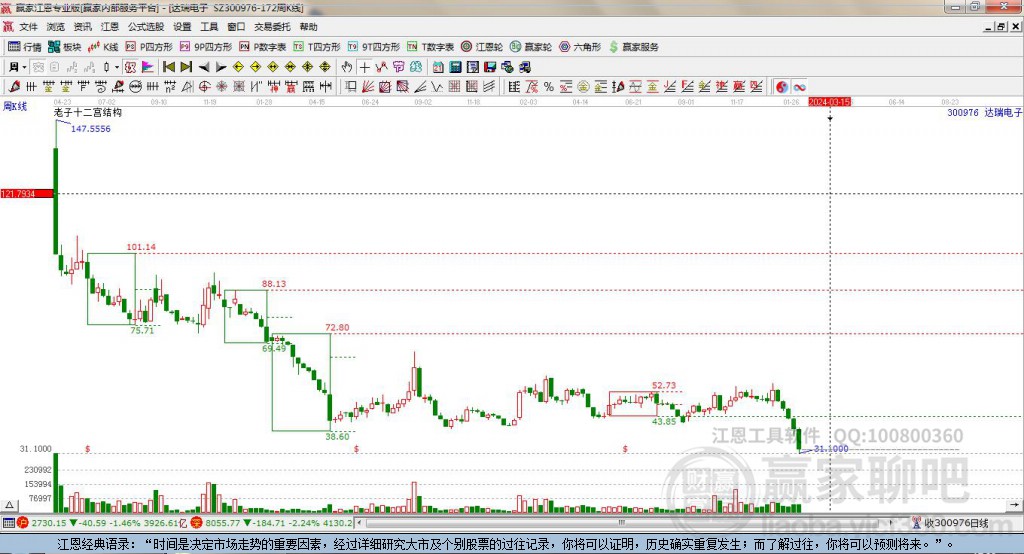Click the 权 rights adjustment icon
This screenshot has width=1024, height=554.
click(x=131, y=67)
